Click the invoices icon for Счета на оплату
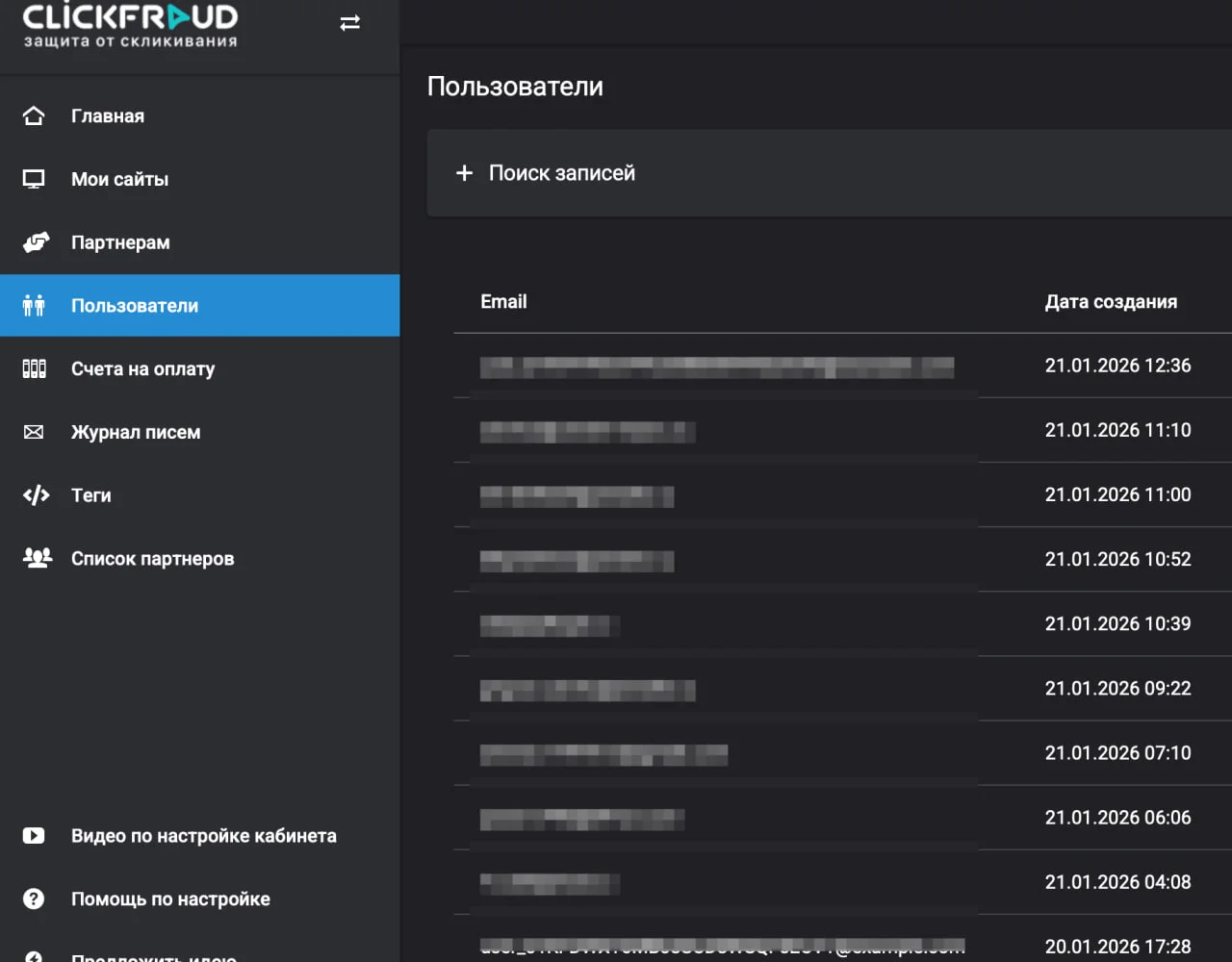Viewport: 1232px width, 962px height. pos(34,368)
